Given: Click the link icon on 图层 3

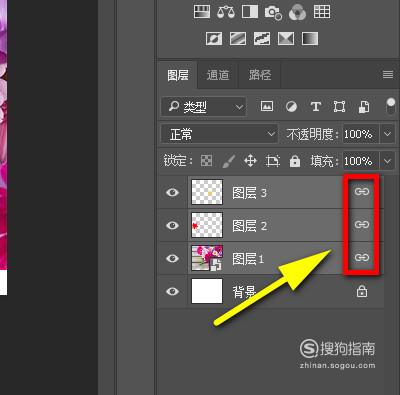Looking at the screenshot, I should point(362,191).
